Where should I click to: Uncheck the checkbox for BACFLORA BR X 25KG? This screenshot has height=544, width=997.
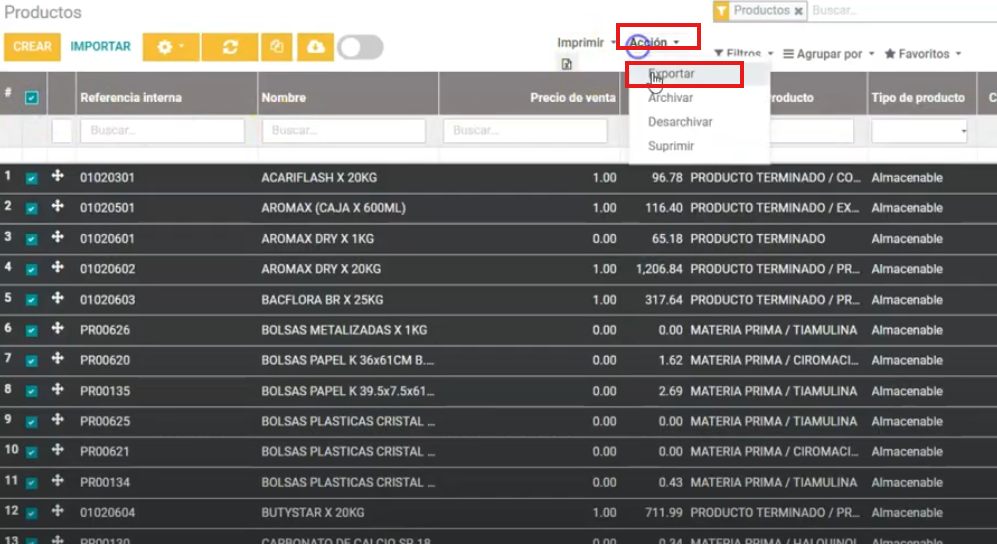(32, 300)
